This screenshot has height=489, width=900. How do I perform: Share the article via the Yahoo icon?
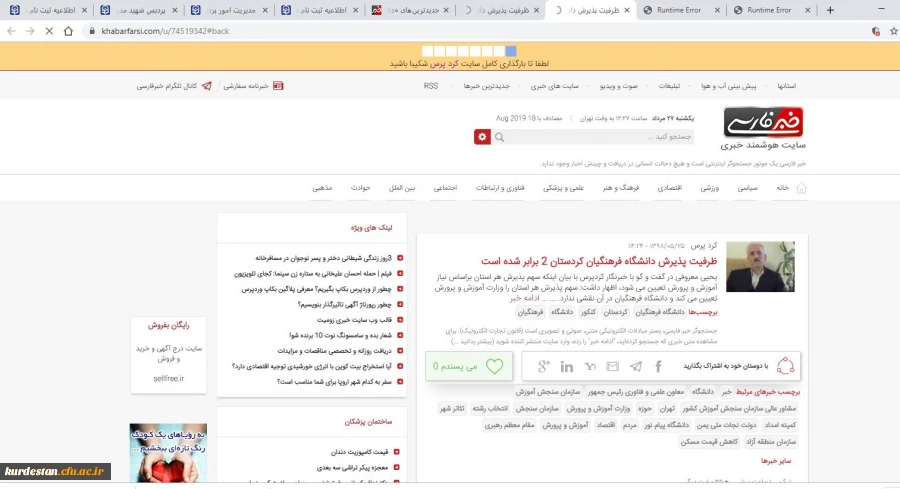590,366
